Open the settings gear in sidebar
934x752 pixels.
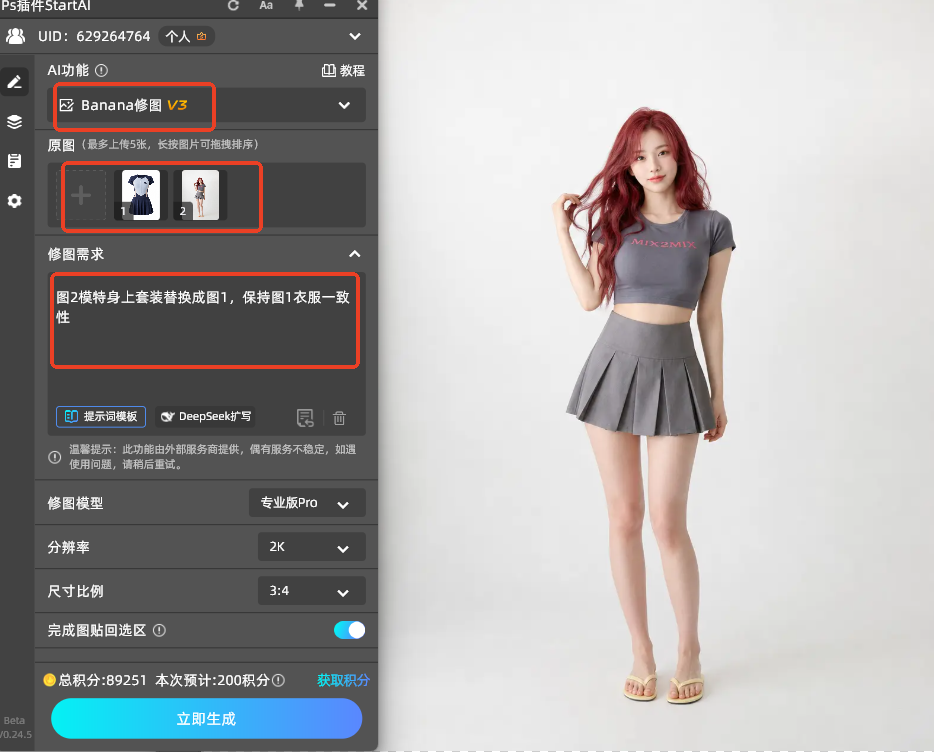pyautogui.click(x=14, y=201)
